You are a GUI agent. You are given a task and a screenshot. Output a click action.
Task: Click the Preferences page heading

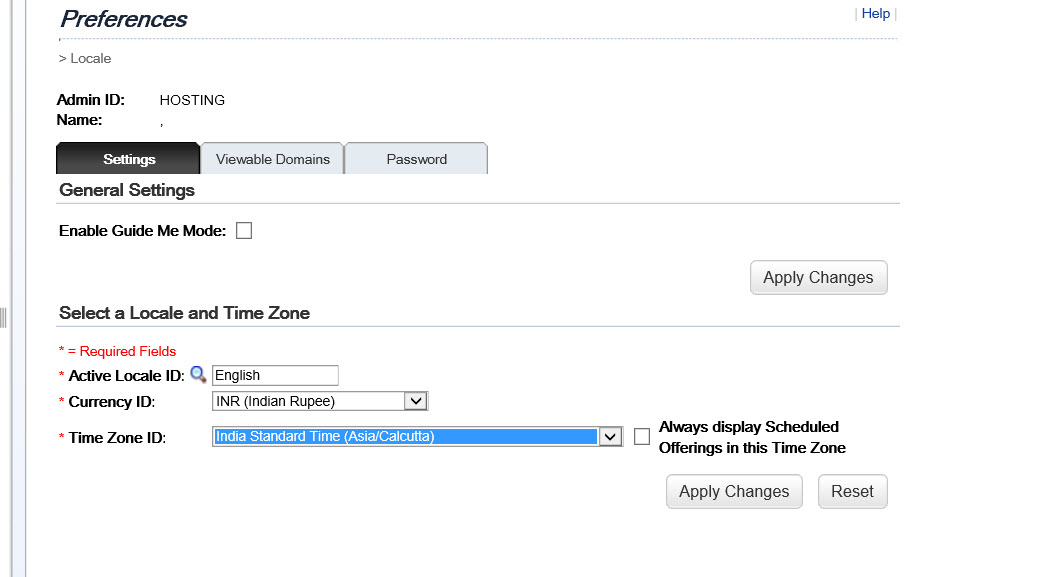[x=124, y=19]
